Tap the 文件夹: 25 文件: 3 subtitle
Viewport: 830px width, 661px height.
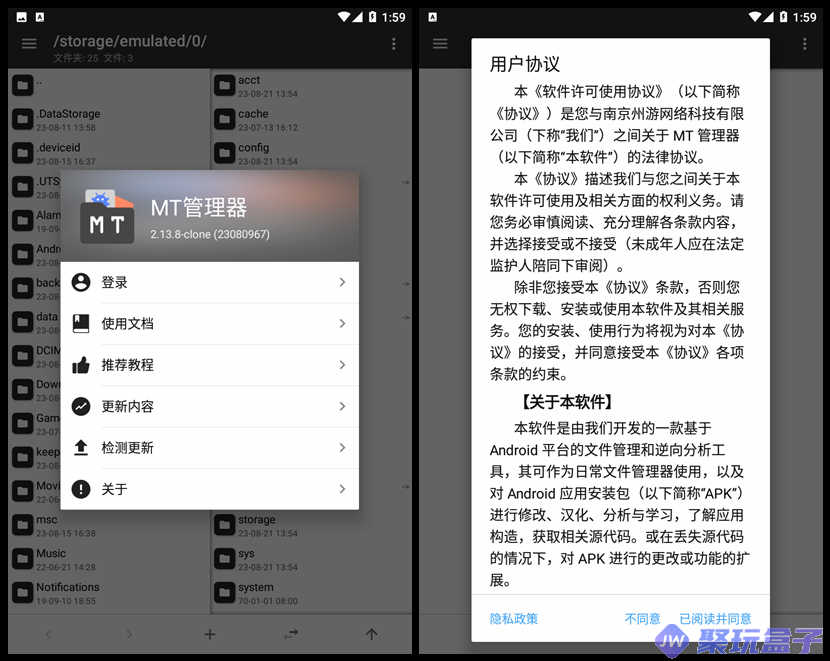coord(93,58)
